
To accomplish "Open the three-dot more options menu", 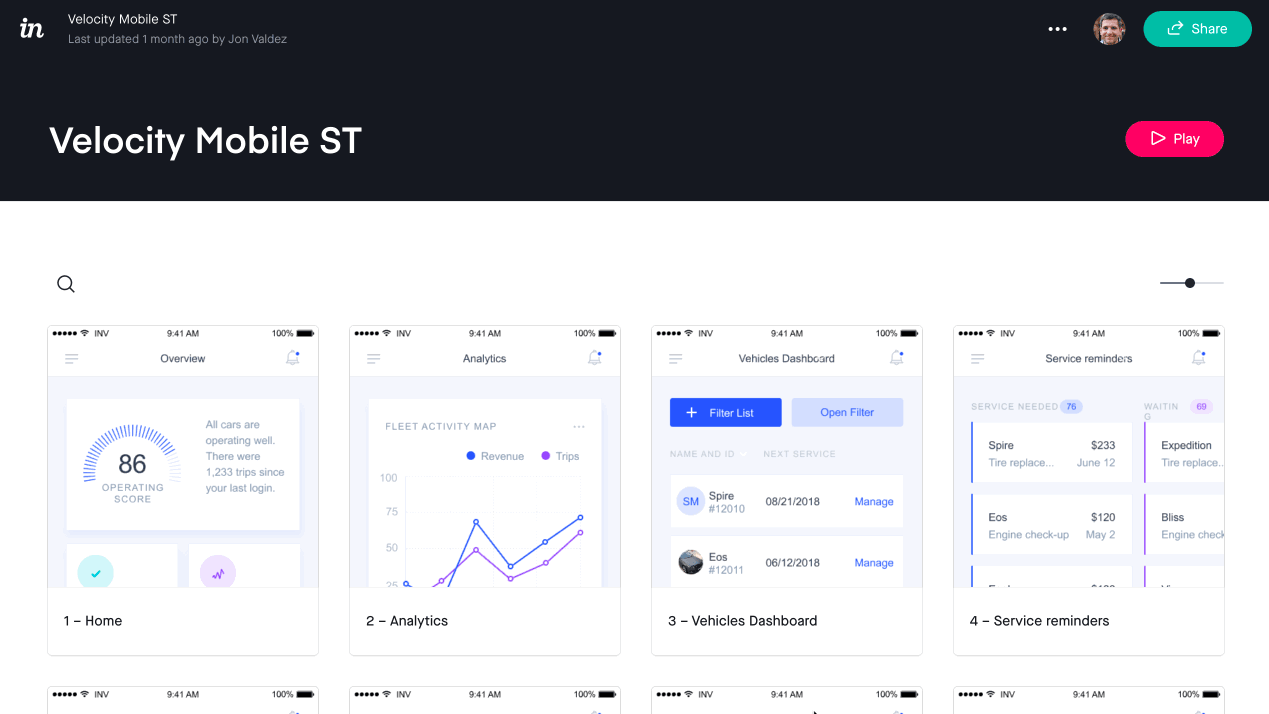I will [1057, 29].
